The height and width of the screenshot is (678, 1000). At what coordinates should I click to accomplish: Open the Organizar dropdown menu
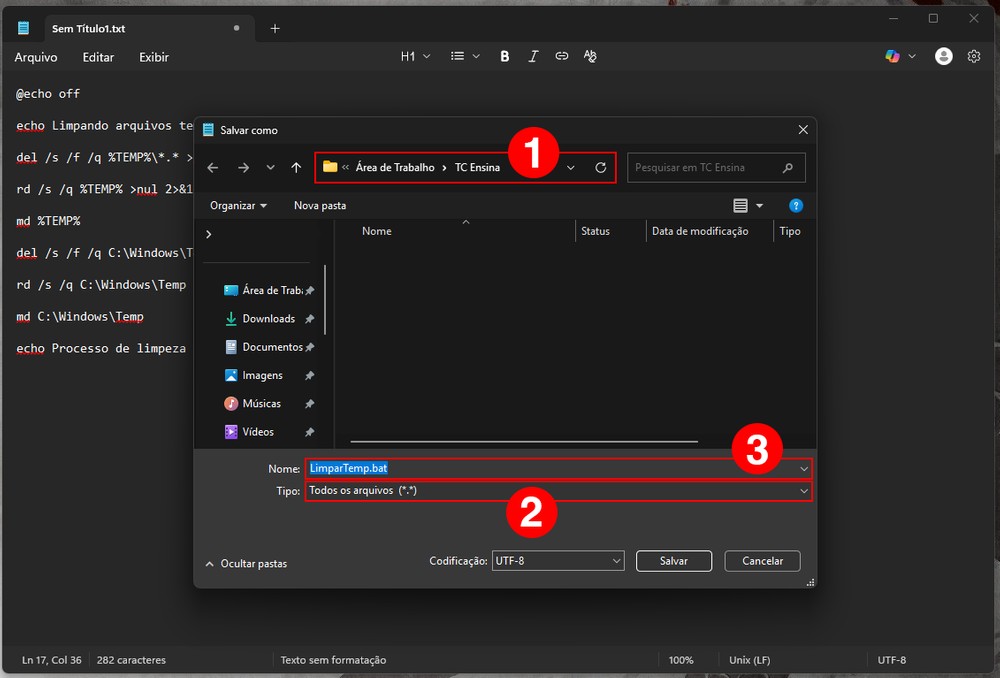[238, 206]
